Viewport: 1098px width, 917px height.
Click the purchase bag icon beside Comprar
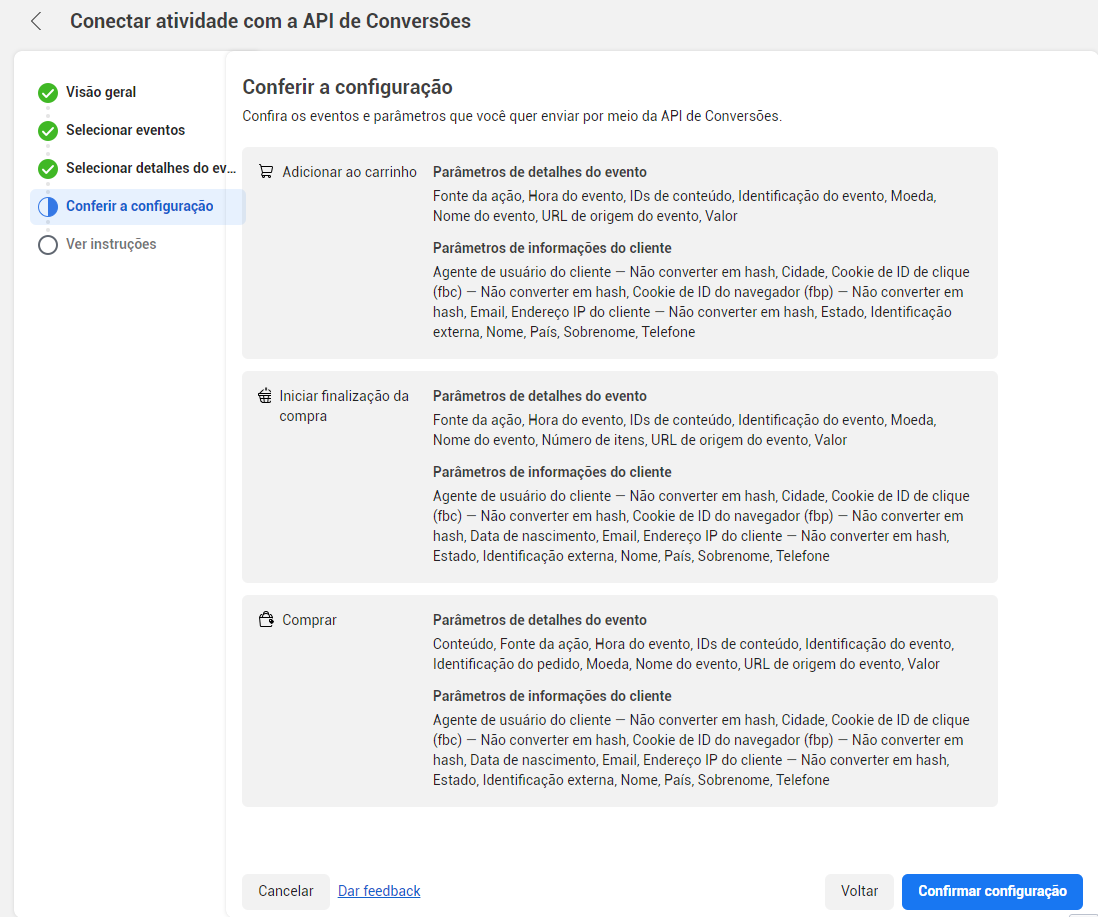[x=266, y=618]
